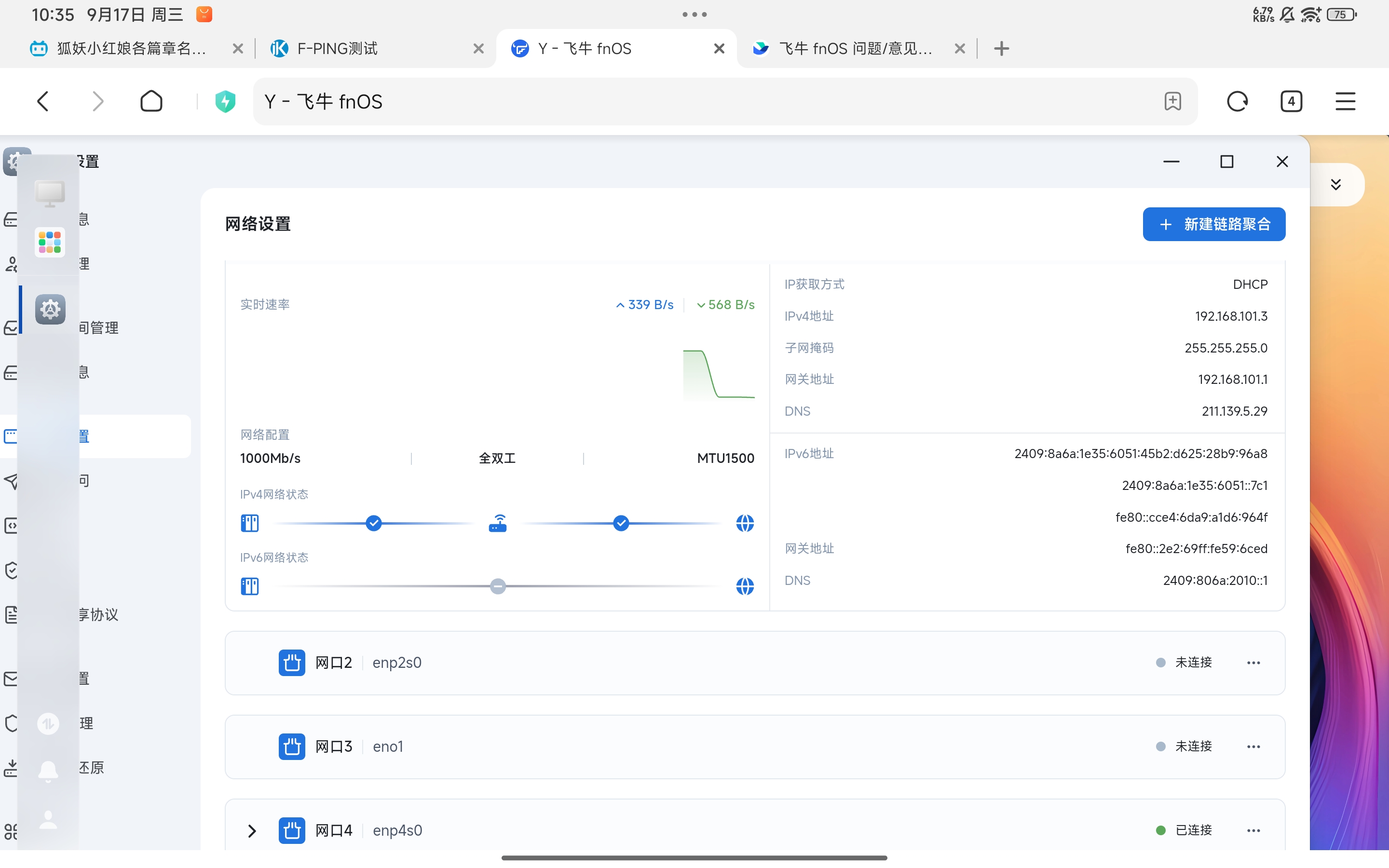
Task: Click the 新建链路聚合 button
Action: point(1213,224)
